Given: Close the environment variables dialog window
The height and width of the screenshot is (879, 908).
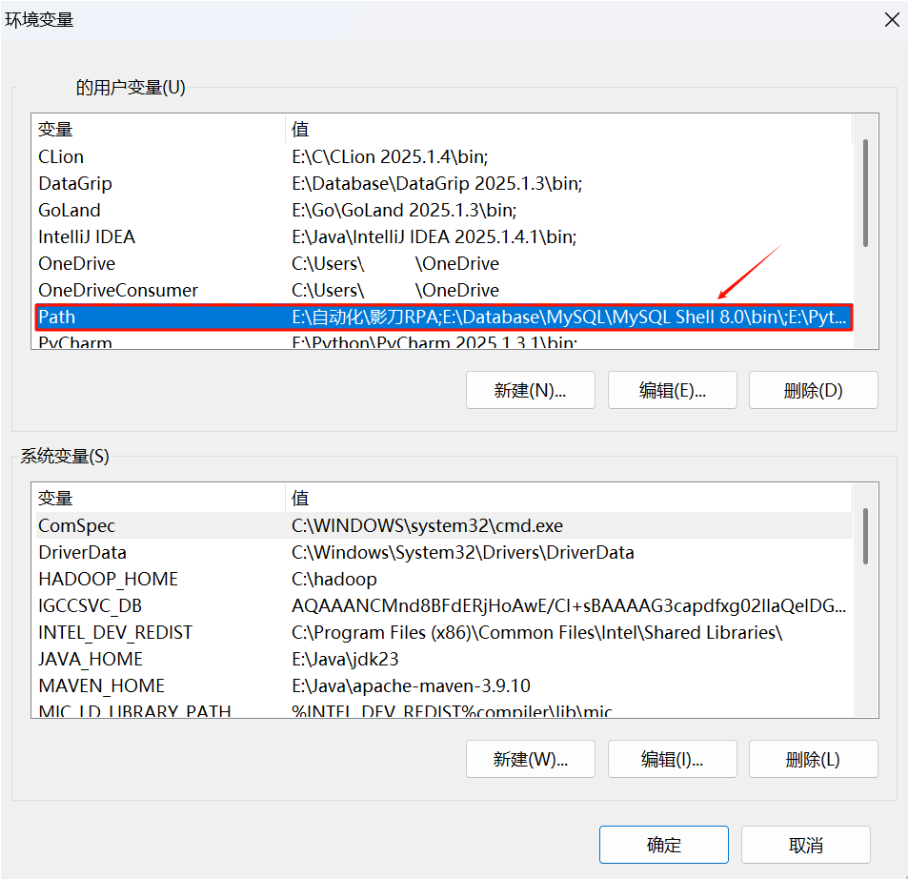Looking at the screenshot, I should pyautogui.click(x=889, y=19).
